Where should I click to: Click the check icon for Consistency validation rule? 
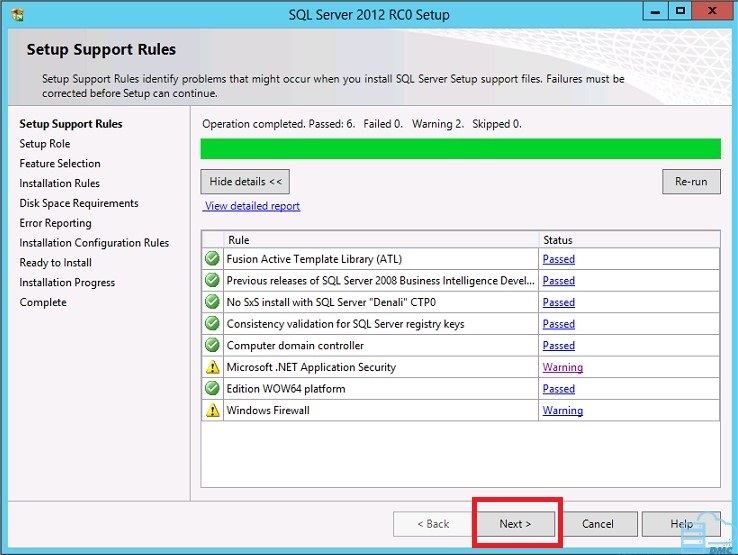[x=212, y=323]
